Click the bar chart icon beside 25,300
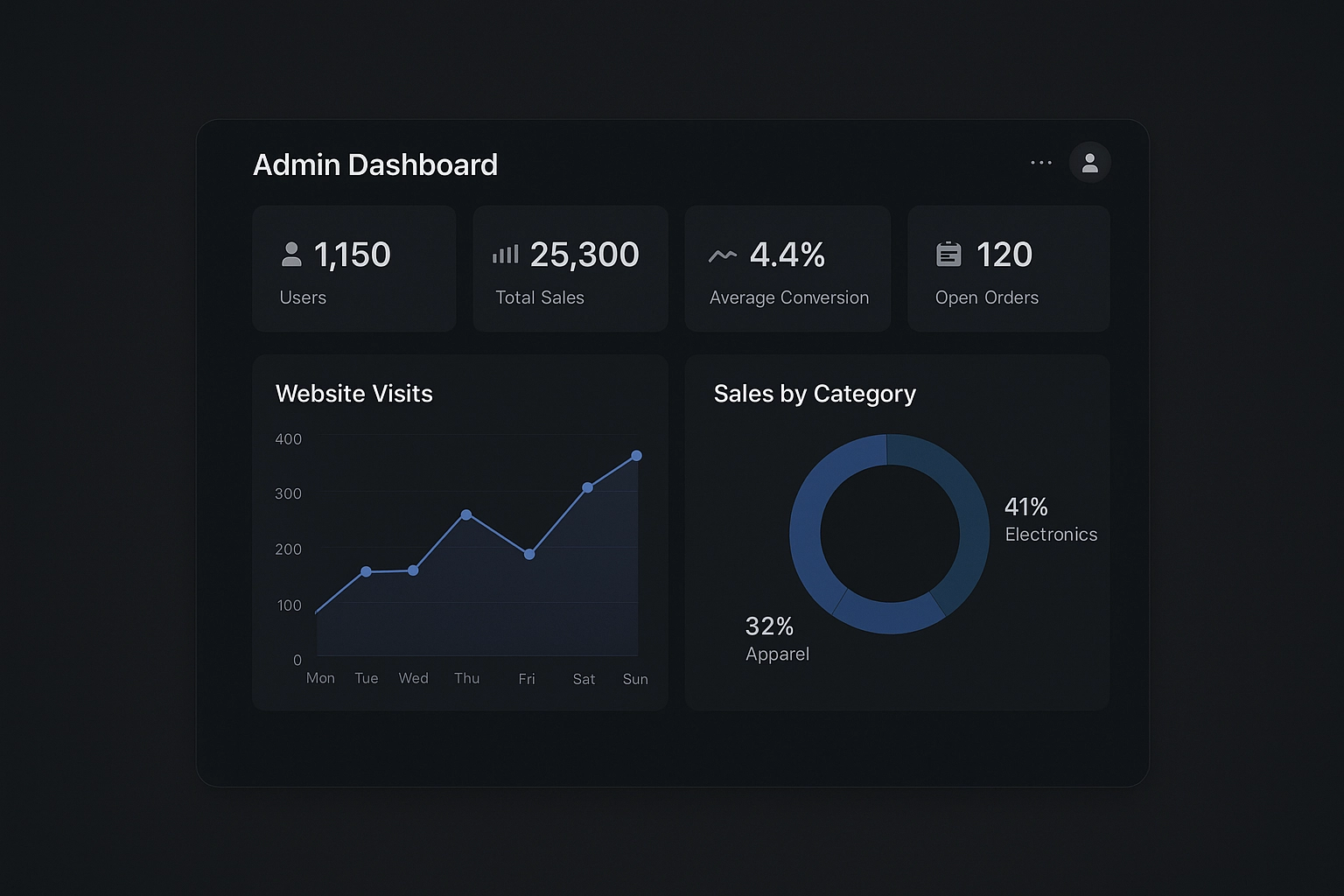Screen dimensions: 1344x896 tap(505, 255)
